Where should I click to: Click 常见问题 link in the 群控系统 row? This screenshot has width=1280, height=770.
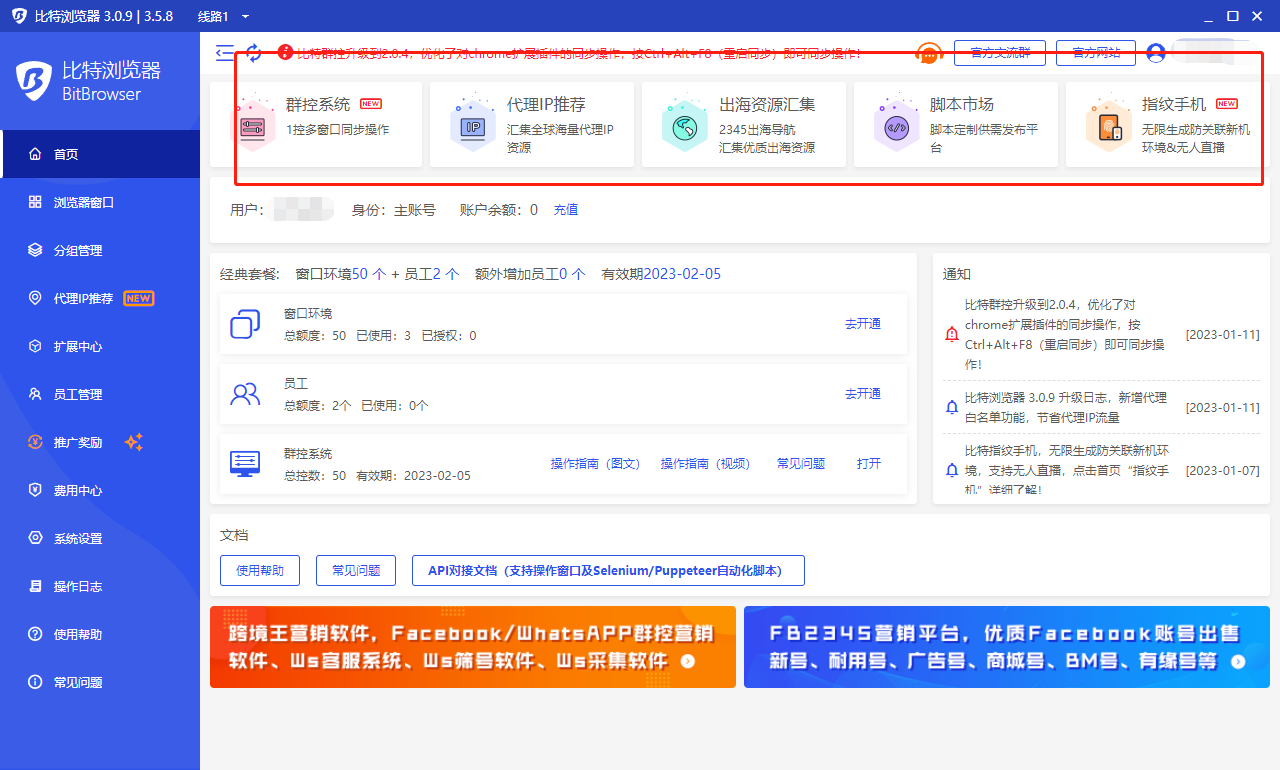point(801,464)
